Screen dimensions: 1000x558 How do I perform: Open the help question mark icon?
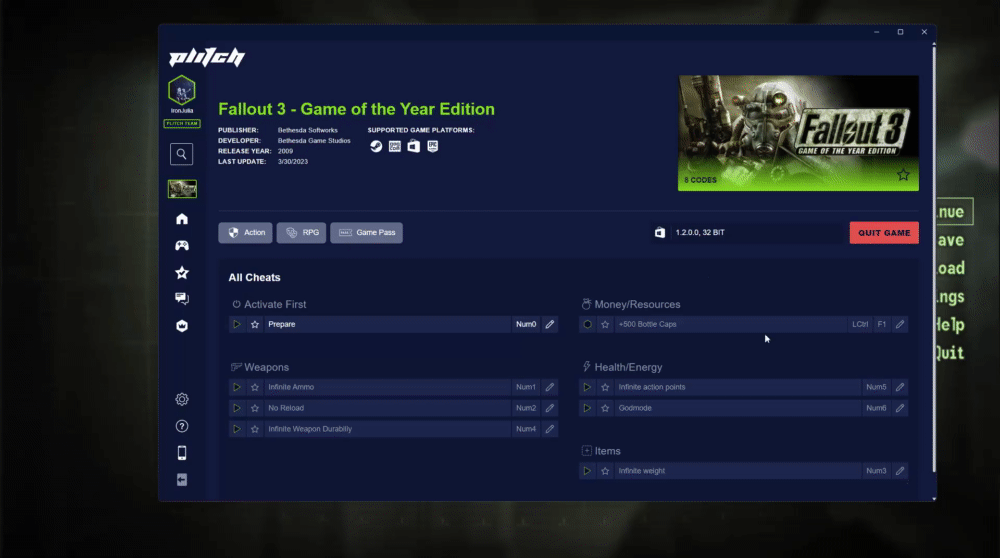pos(182,426)
